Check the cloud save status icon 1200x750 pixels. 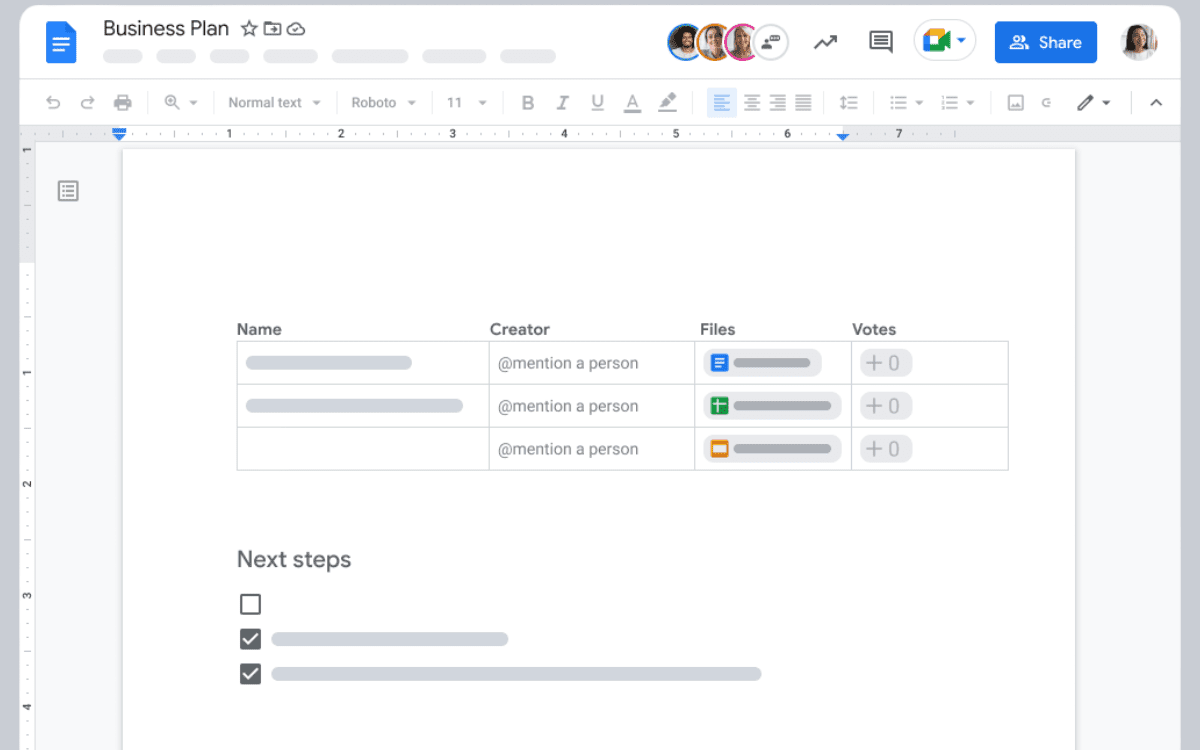click(296, 29)
